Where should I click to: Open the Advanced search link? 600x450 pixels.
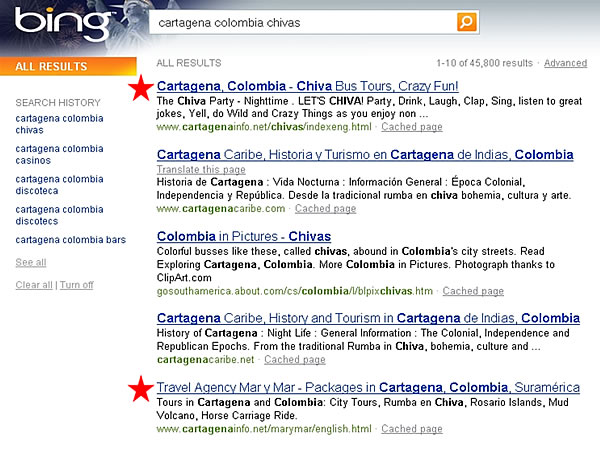click(x=565, y=63)
